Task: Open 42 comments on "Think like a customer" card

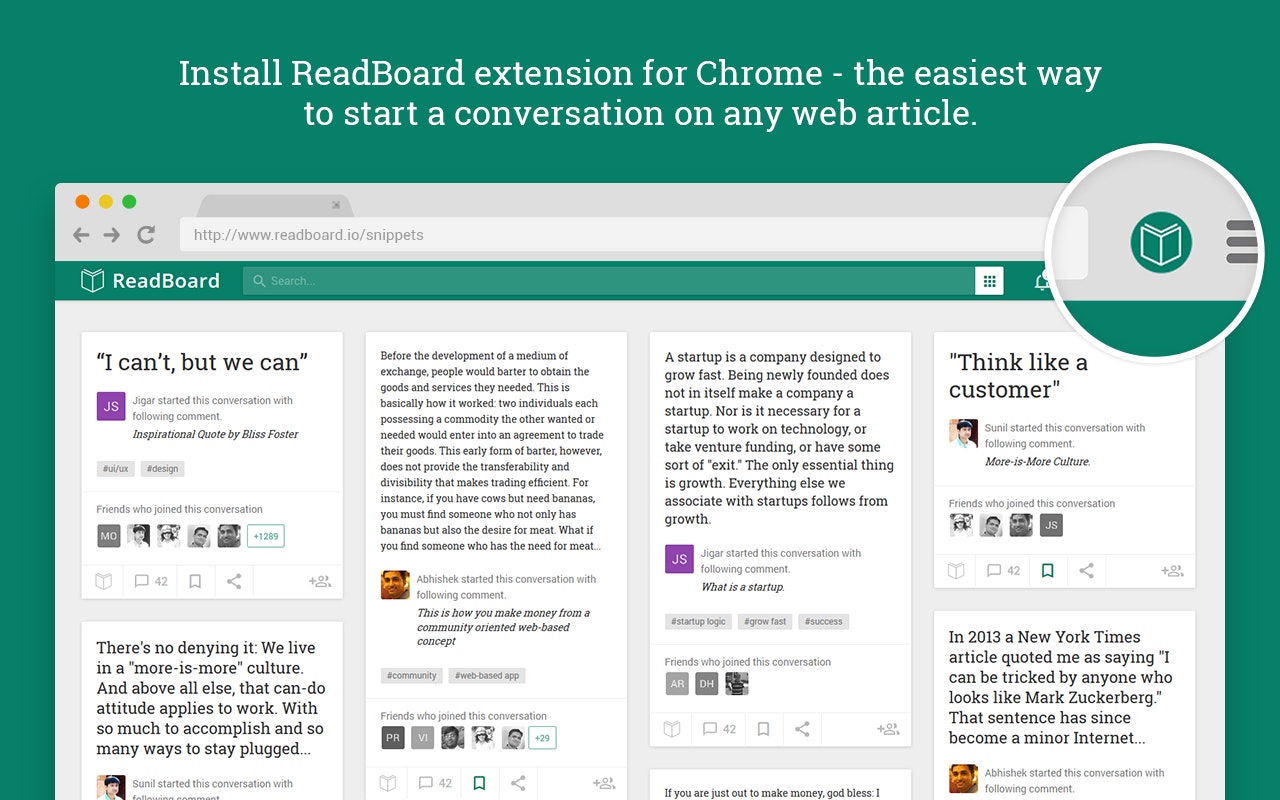Action: (x=1003, y=571)
